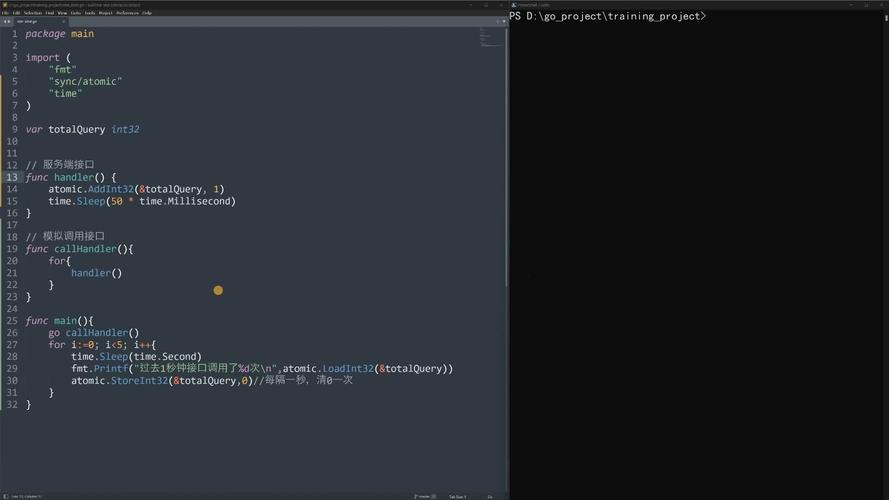
Task: Close the open .go file tab
Action: pos(64,22)
